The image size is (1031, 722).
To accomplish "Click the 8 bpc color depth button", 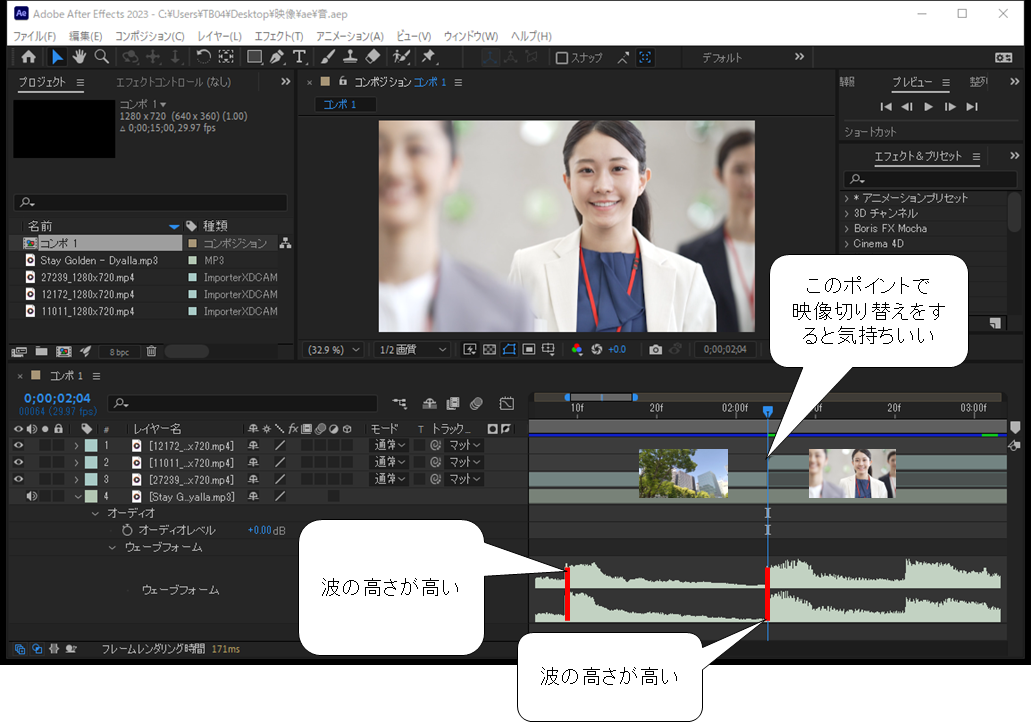I will pyautogui.click(x=119, y=352).
